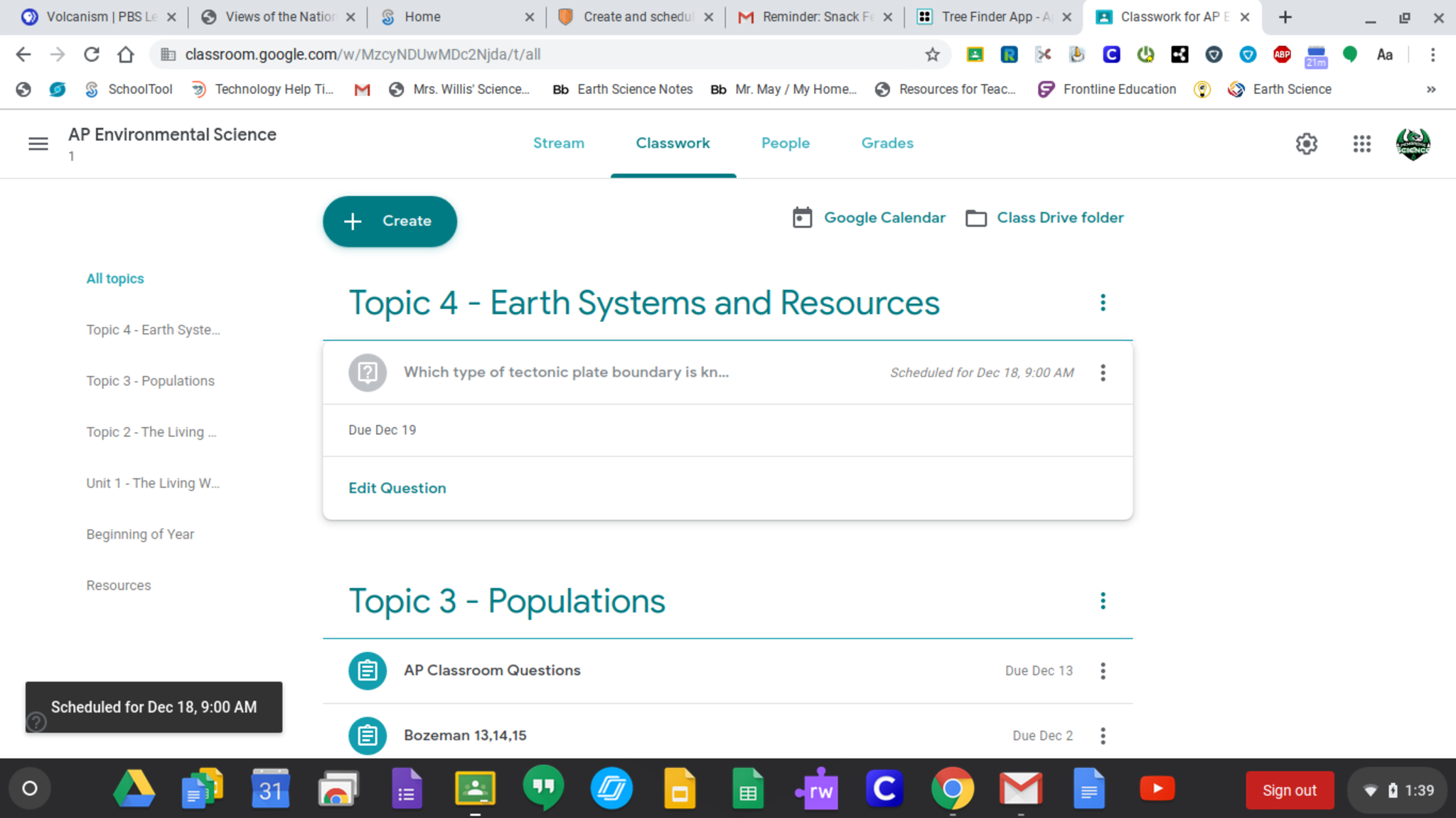
Task: Open the Classroom main menu hamburger icon
Action: coord(38,144)
